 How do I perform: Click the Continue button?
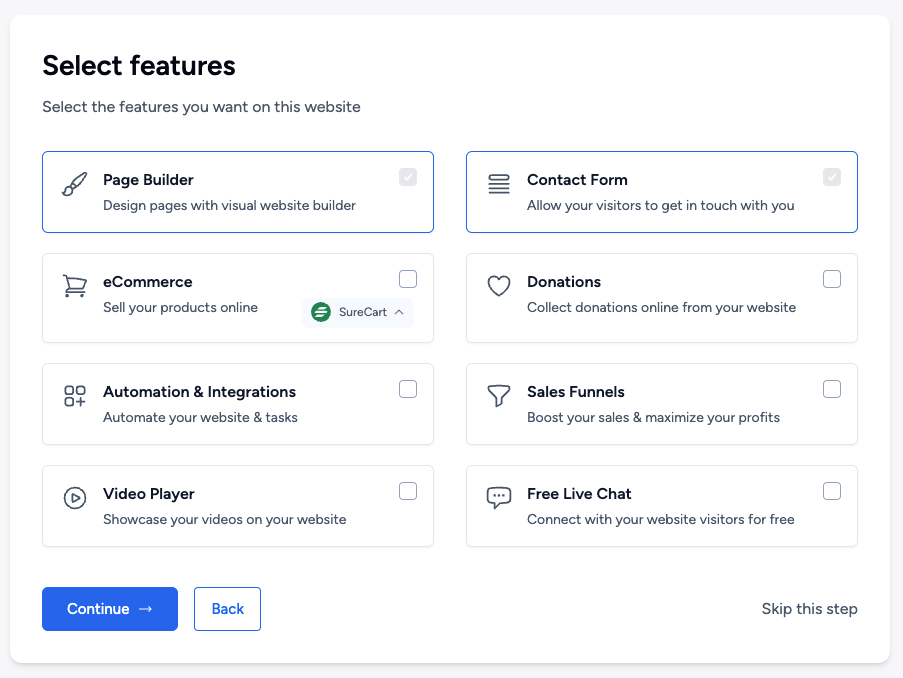click(109, 608)
